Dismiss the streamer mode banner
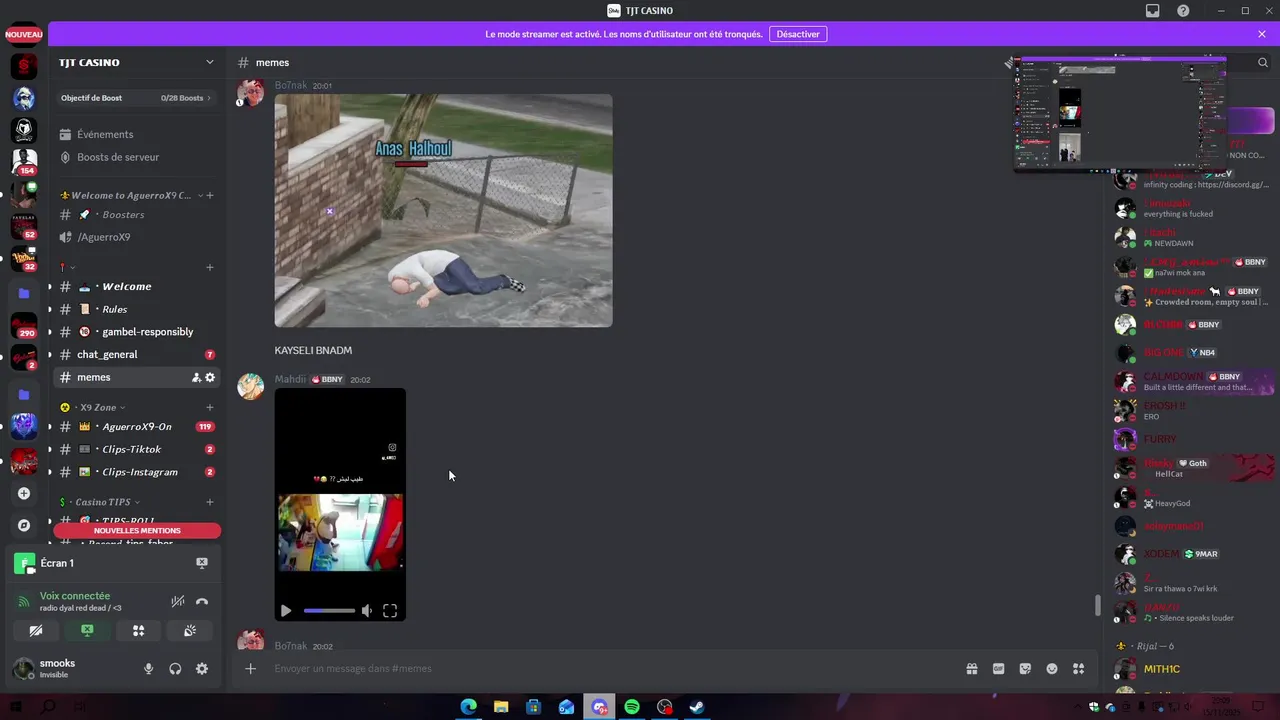This screenshot has width=1280, height=720. (1262, 34)
